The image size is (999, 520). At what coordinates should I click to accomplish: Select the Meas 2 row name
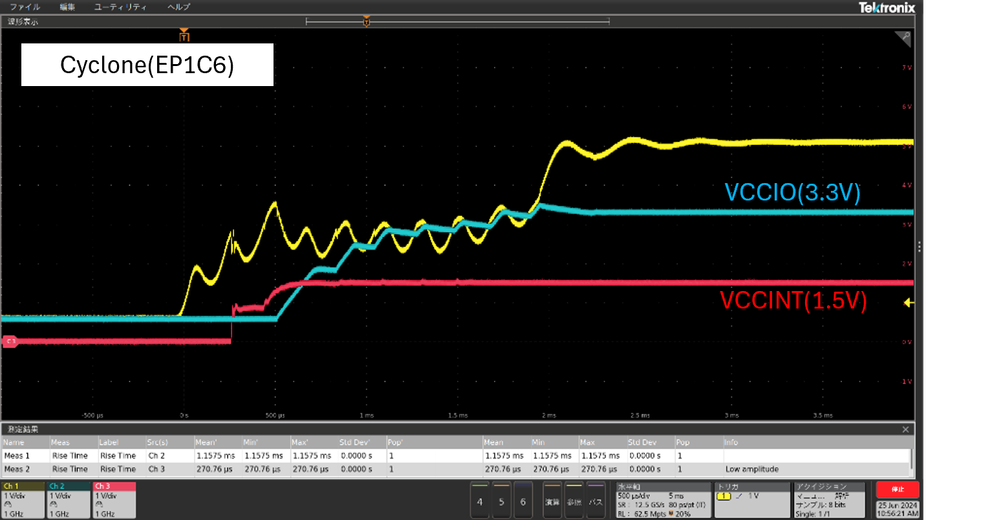17,469
